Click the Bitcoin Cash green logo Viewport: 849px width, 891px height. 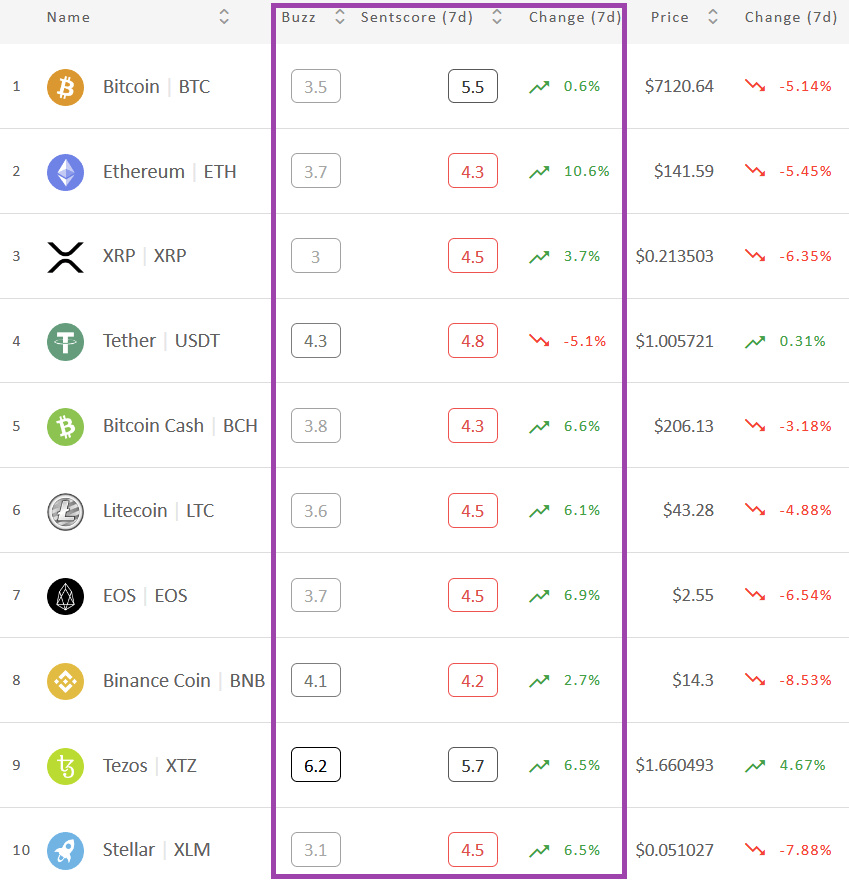(65, 427)
